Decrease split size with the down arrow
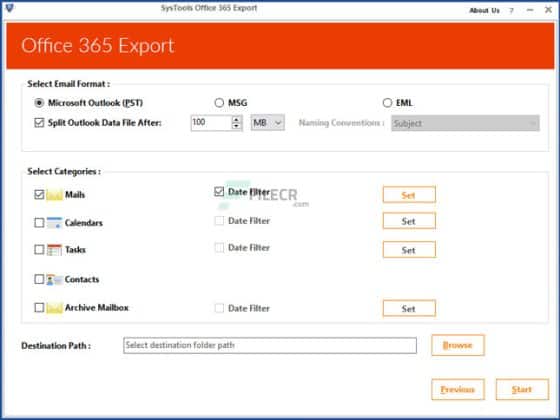 point(236,126)
